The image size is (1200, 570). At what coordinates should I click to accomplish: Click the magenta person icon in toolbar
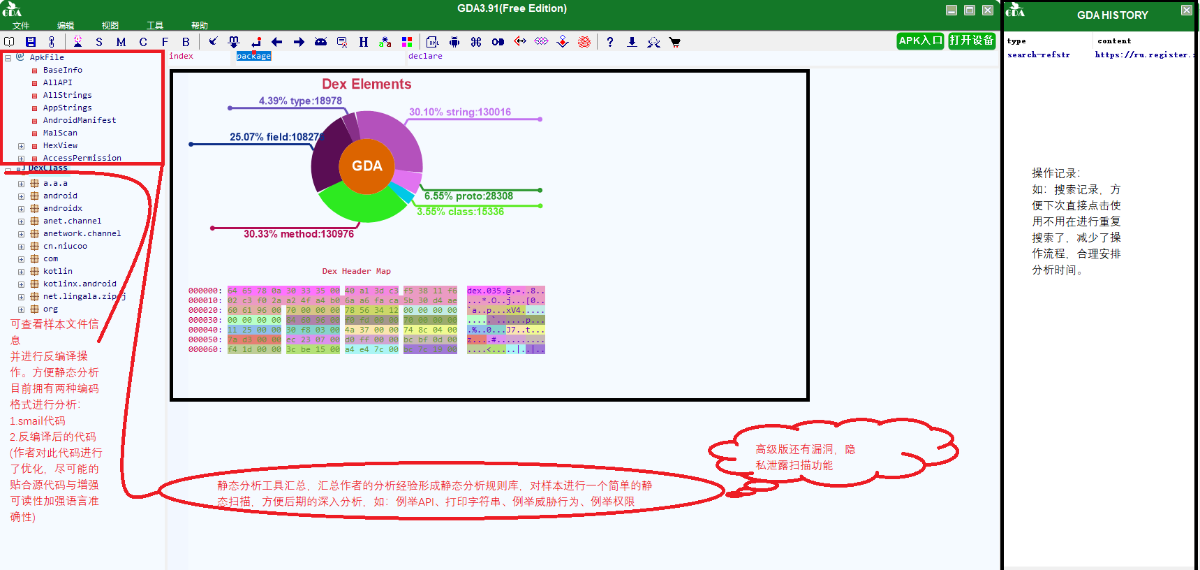tap(77, 42)
